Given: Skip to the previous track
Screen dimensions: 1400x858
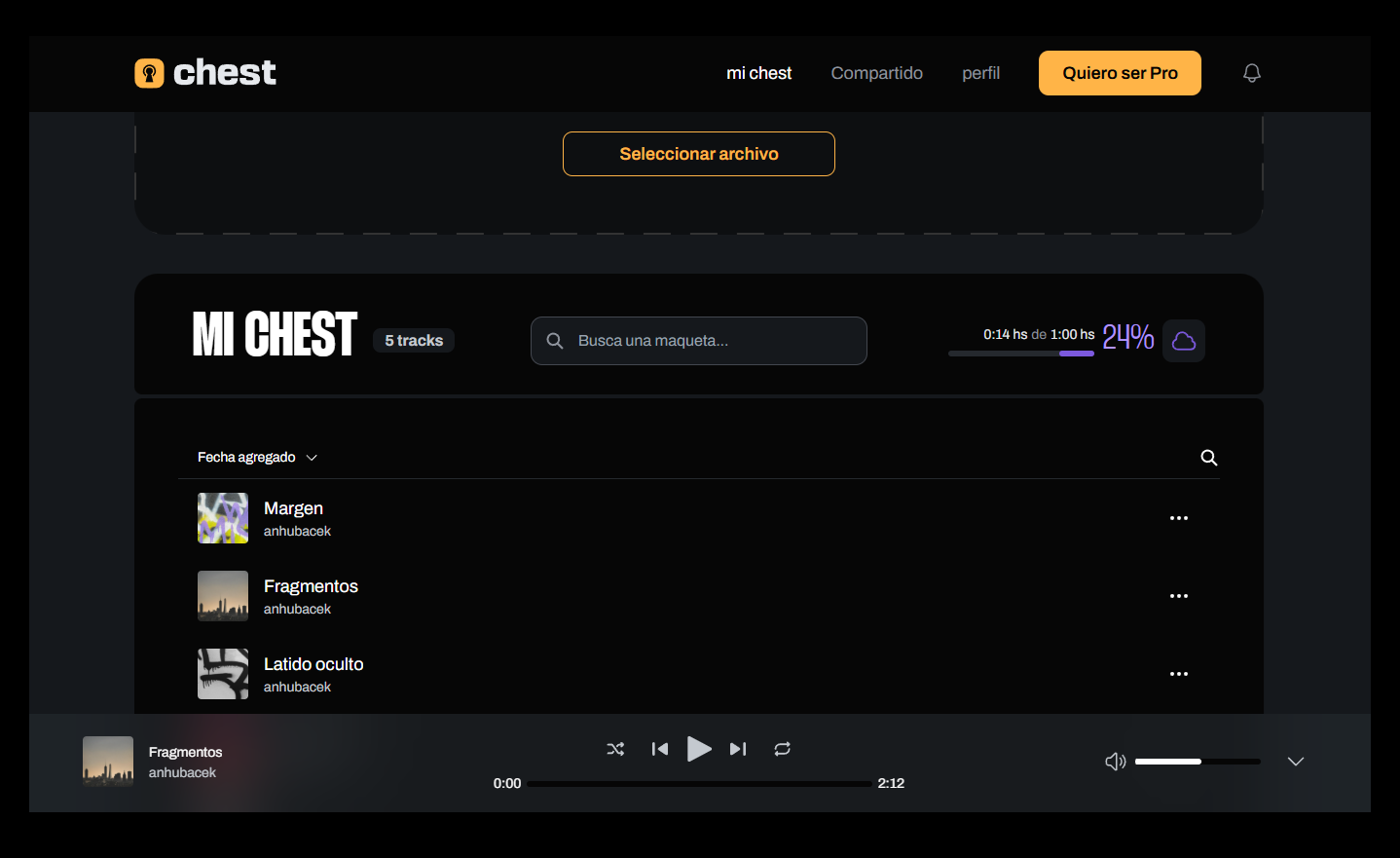Looking at the screenshot, I should [659, 749].
